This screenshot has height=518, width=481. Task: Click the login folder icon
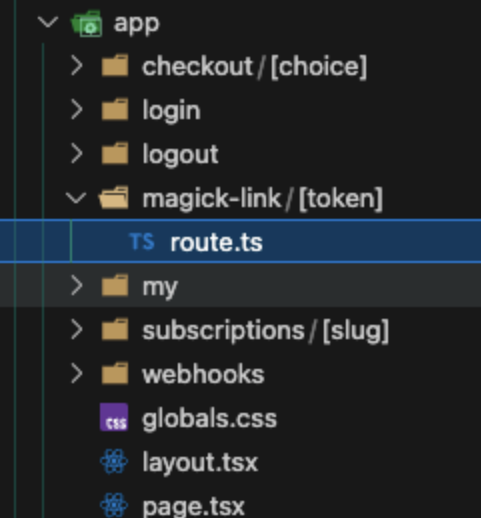pyautogui.click(x=115, y=109)
